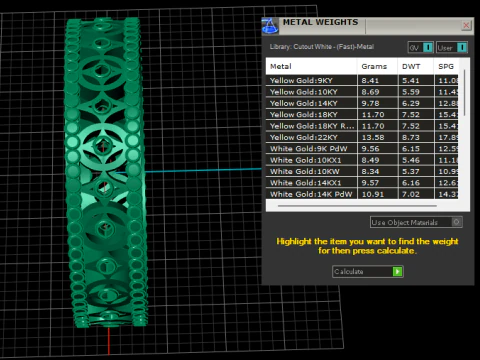Select the Yellow Gold:22KY row

362,137
